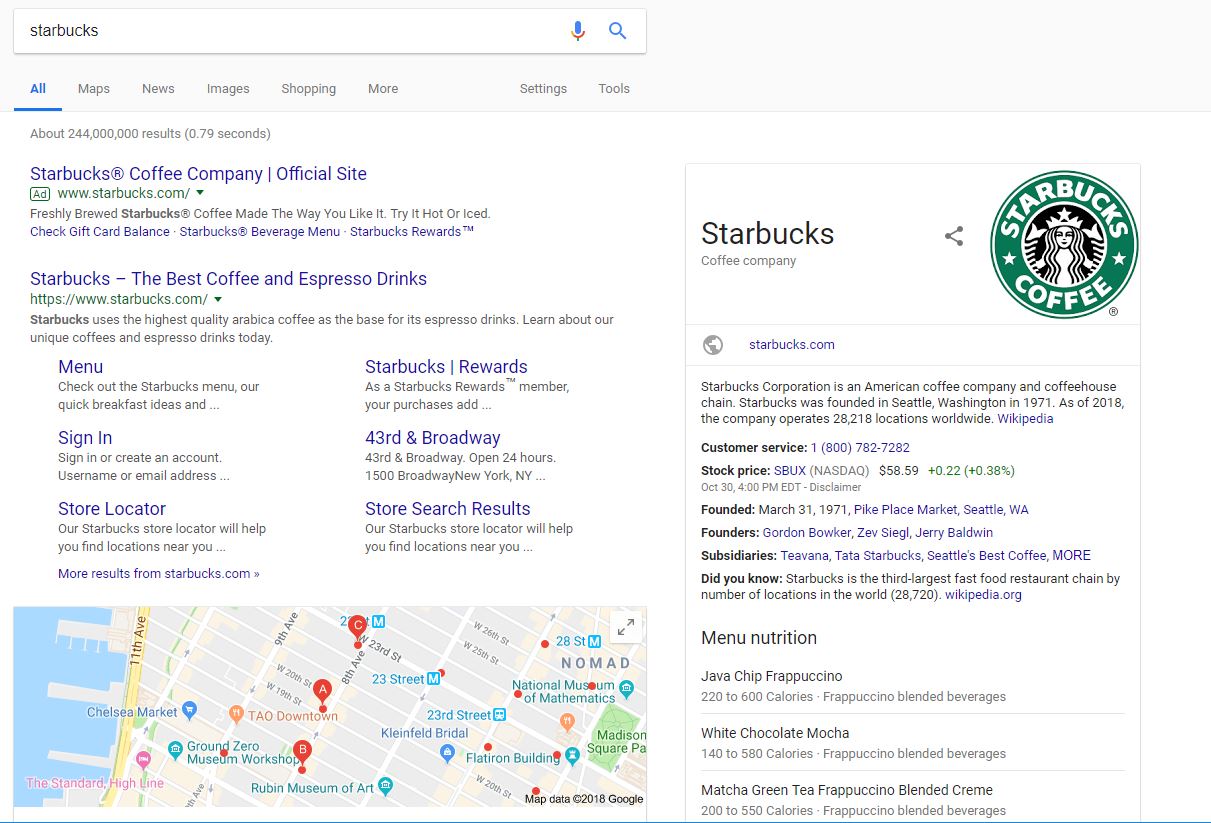Open the Starbucks | Rewards sitelink
The width and height of the screenshot is (1211, 823).
click(x=446, y=367)
